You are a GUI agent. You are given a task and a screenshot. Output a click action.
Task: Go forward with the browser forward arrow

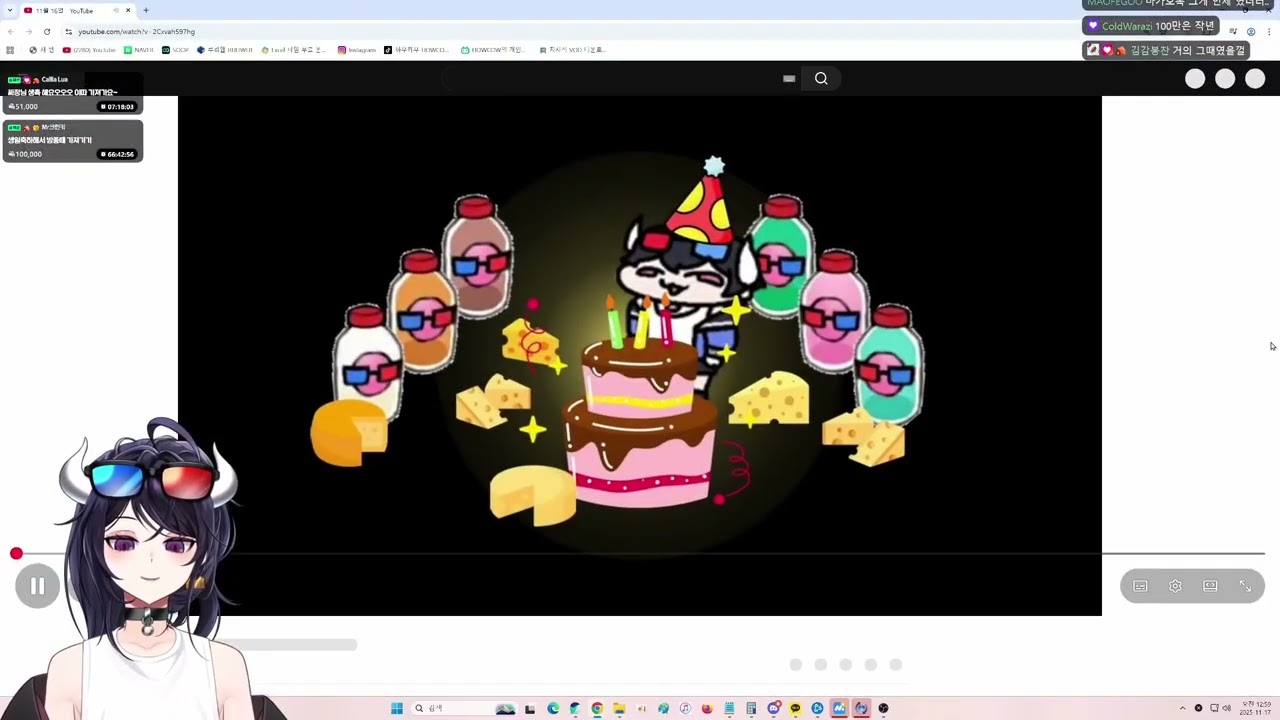[x=29, y=31]
